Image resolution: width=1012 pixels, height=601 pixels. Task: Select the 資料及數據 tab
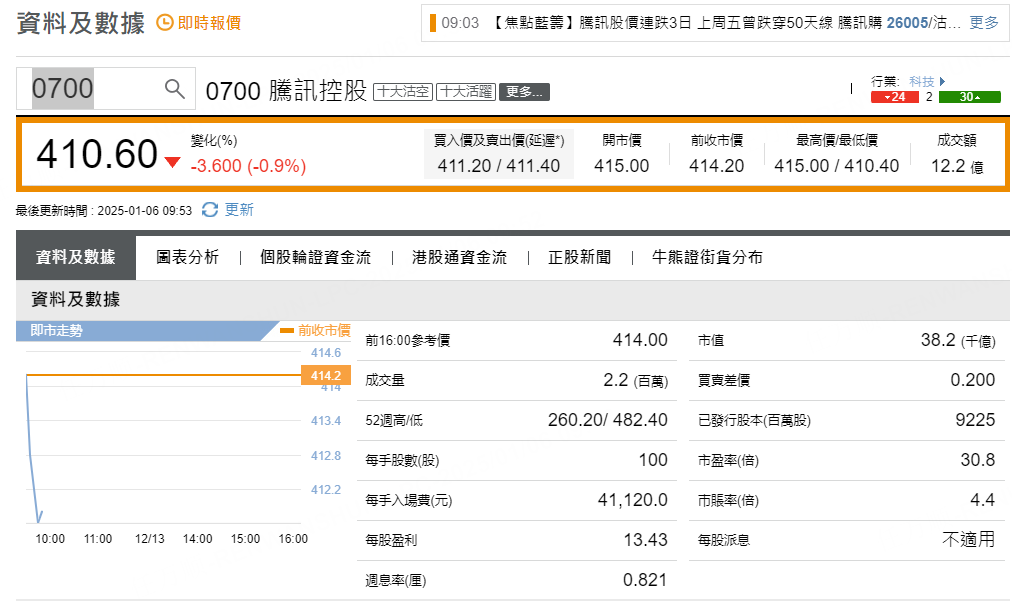pyautogui.click(x=76, y=257)
